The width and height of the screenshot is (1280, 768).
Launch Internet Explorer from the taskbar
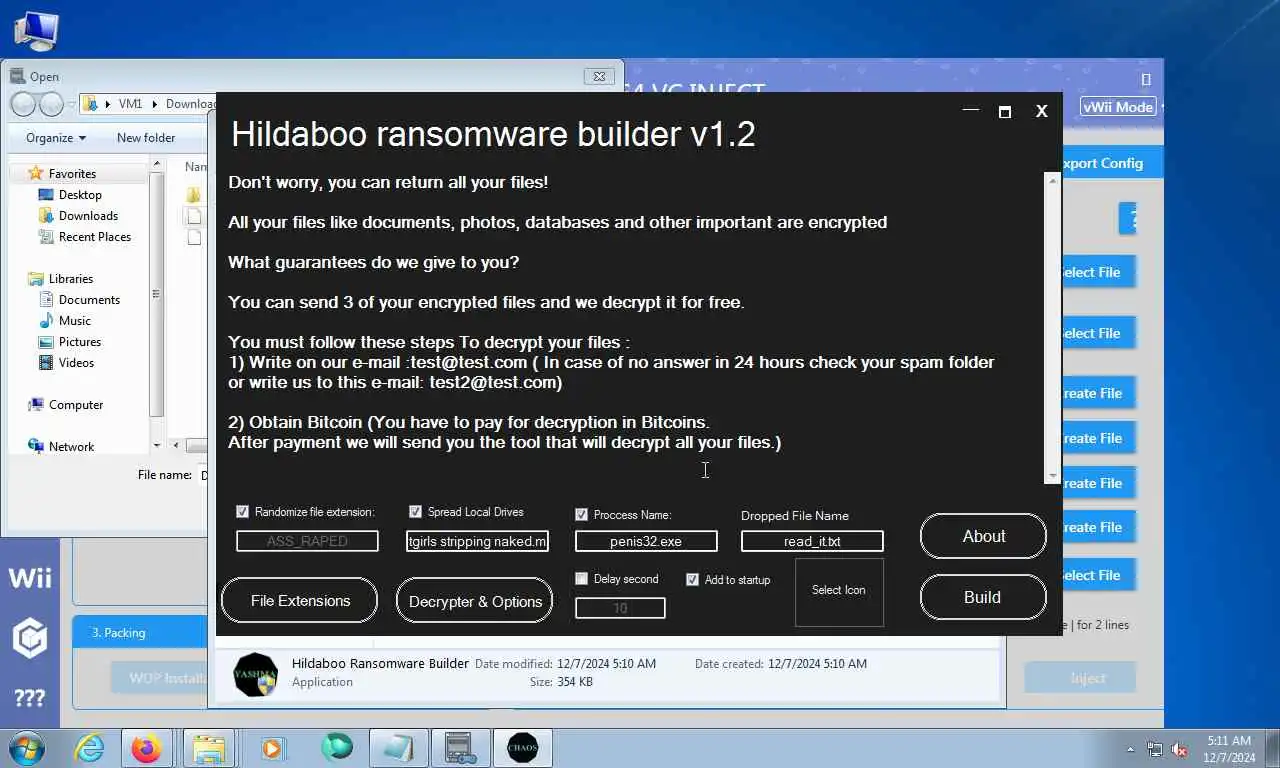pyautogui.click(x=89, y=748)
